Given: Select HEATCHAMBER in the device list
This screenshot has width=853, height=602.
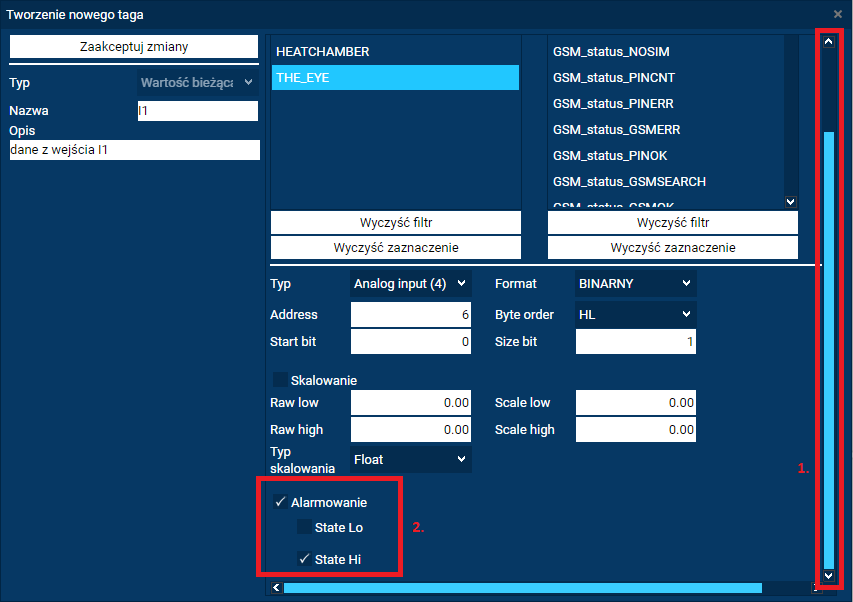Looking at the screenshot, I should 395,51.
